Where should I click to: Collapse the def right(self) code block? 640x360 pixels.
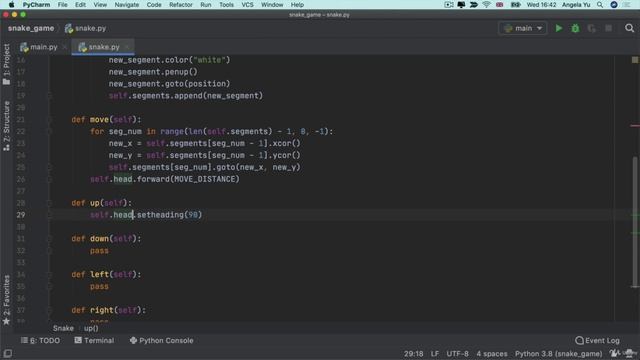pyautogui.click(x=49, y=310)
